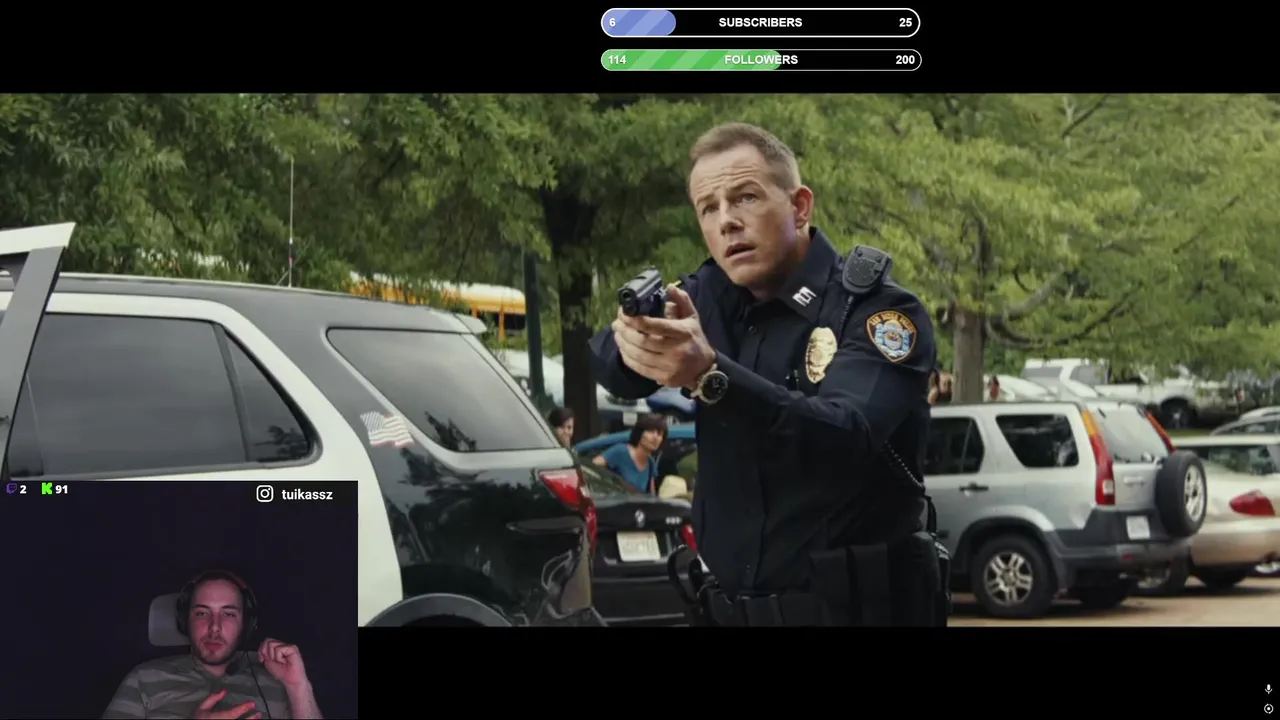Image resolution: width=1280 pixels, height=720 pixels.
Task: Click the circular record indicator icon
Action: point(1268,709)
